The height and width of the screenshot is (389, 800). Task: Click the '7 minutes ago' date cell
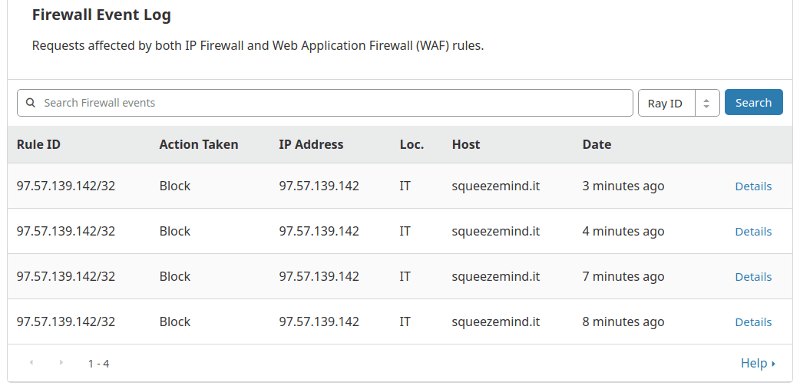[623, 276]
